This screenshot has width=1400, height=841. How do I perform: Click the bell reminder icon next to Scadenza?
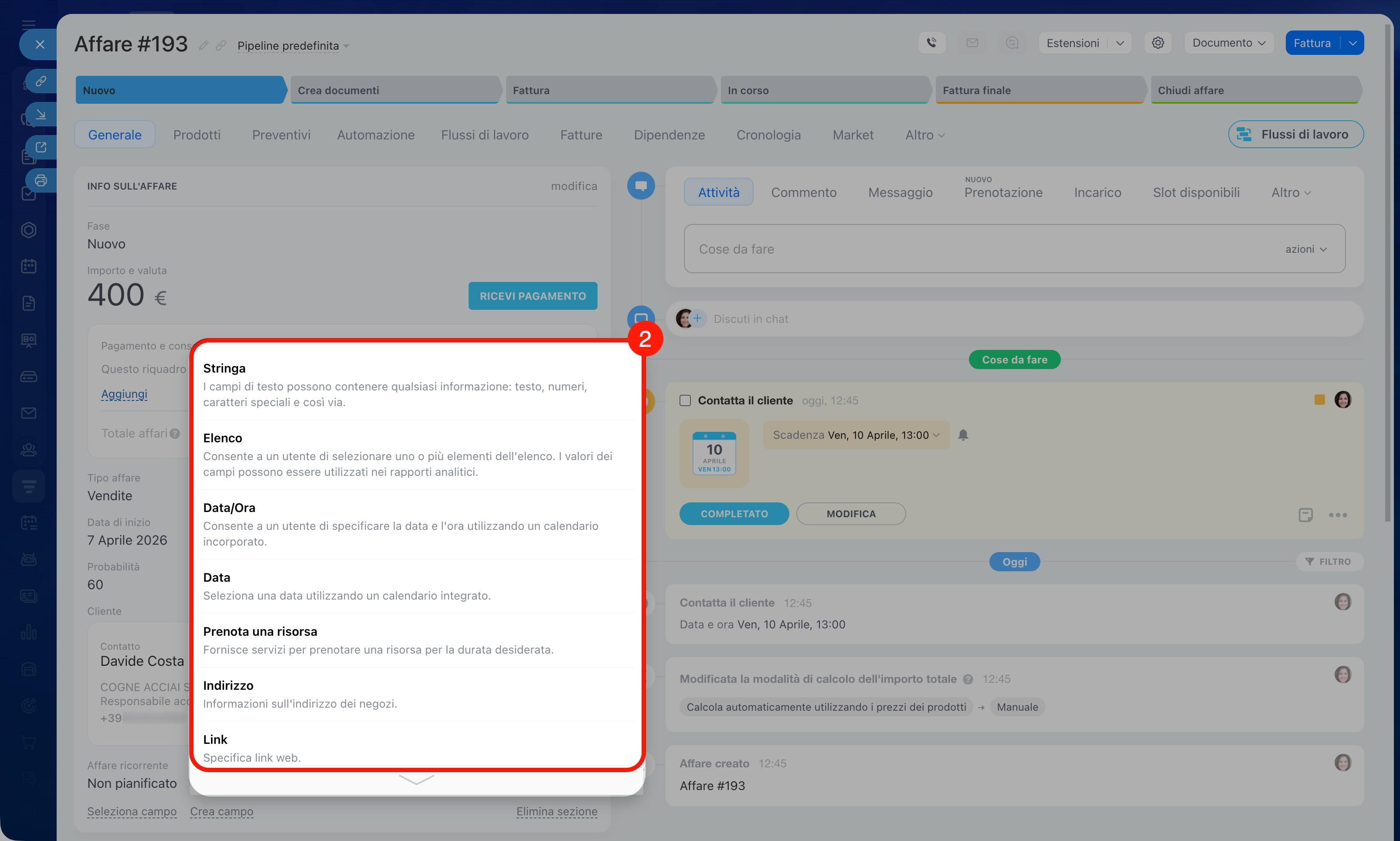coord(963,435)
